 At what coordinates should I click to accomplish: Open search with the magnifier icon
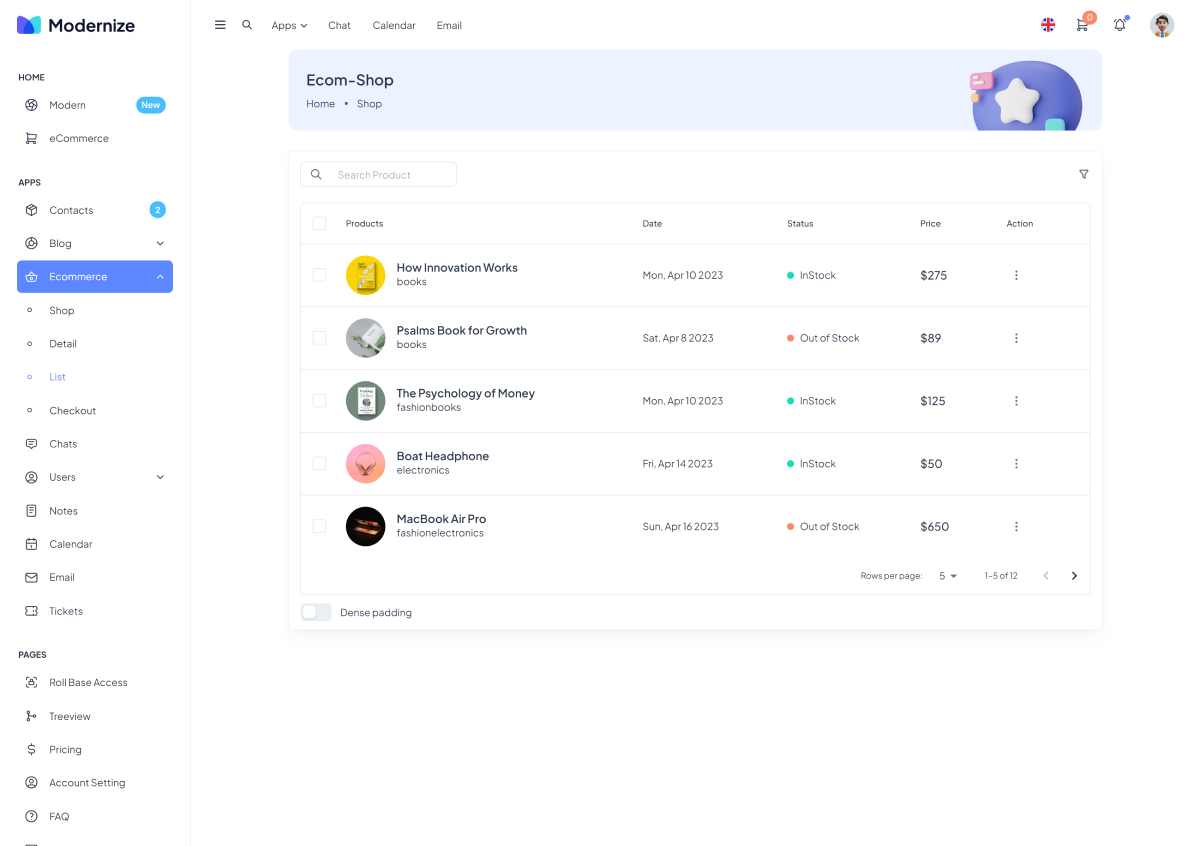(247, 25)
